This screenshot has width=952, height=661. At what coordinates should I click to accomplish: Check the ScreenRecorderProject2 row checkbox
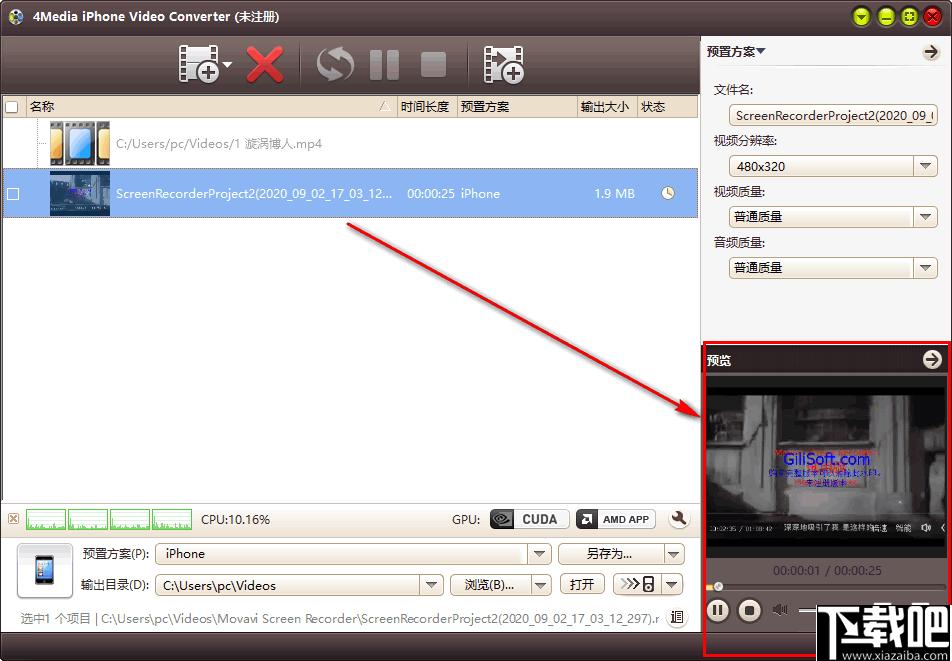[12, 194]
